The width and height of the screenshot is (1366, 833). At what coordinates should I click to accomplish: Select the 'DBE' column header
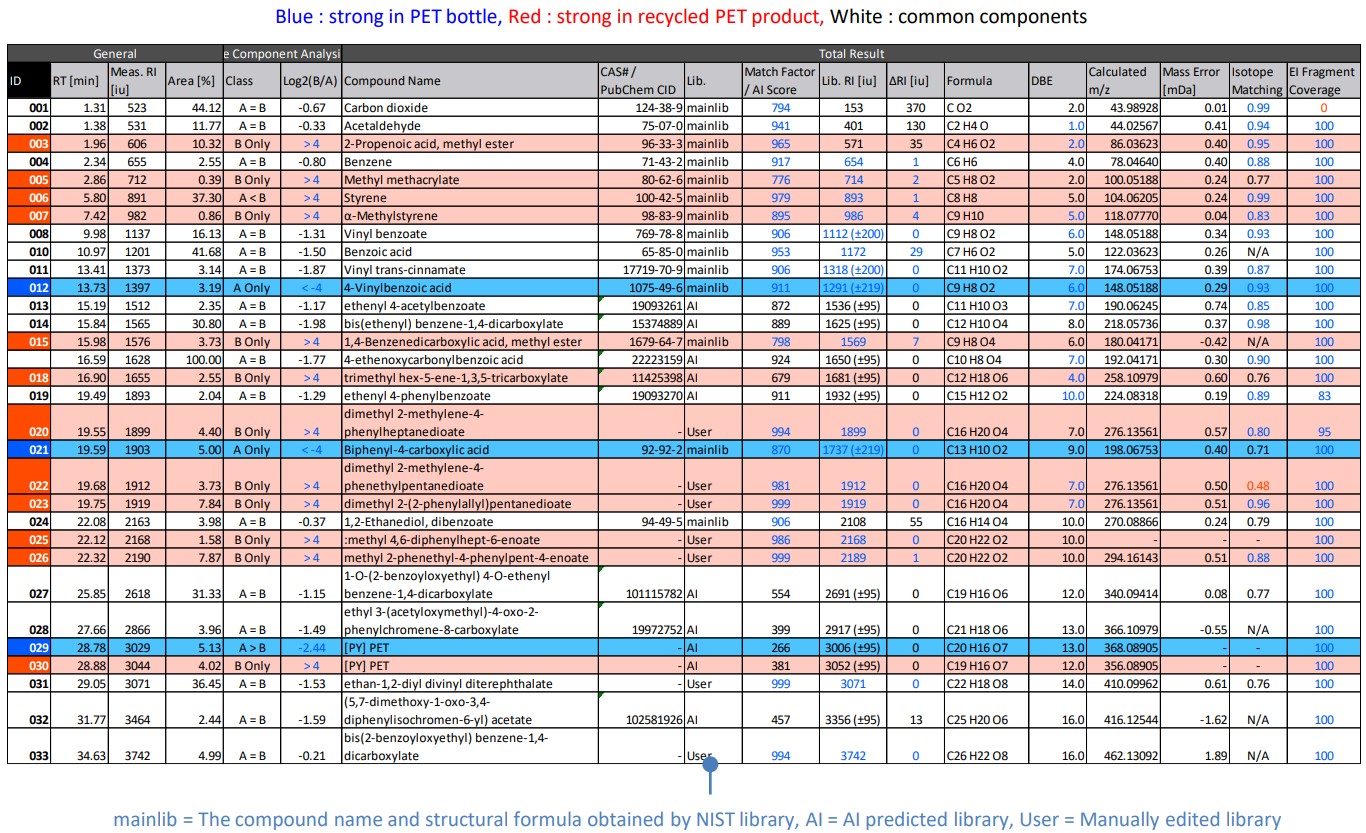tap(1057, 81)
